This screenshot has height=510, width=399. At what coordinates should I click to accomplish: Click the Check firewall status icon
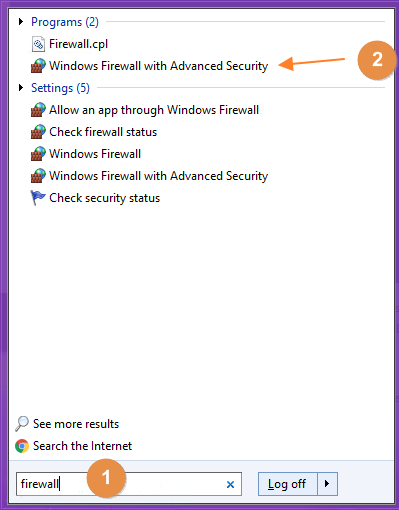point(38,132)
